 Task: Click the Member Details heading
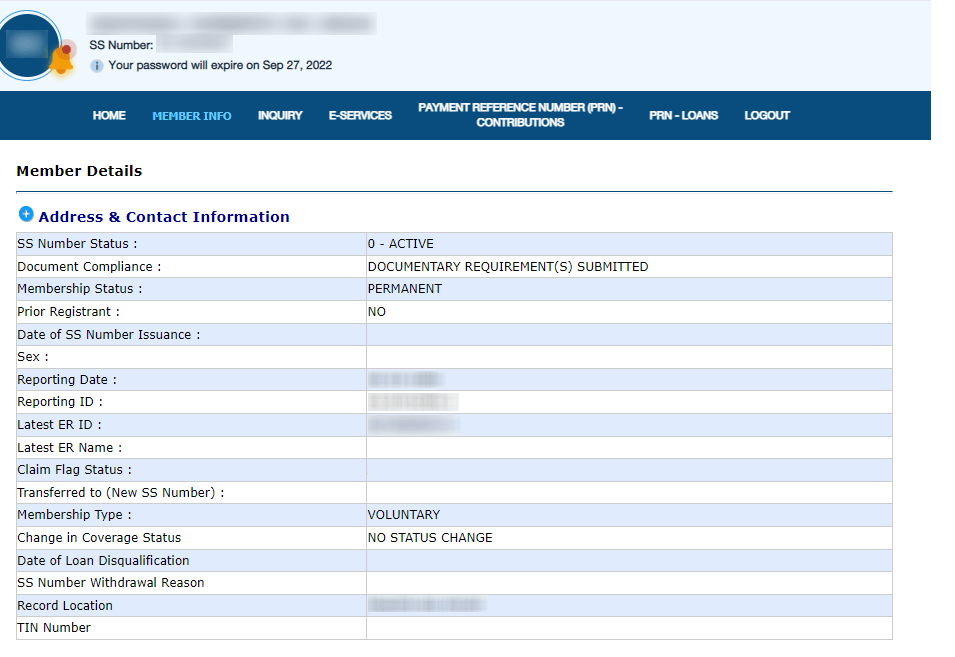tap(79, 171)
